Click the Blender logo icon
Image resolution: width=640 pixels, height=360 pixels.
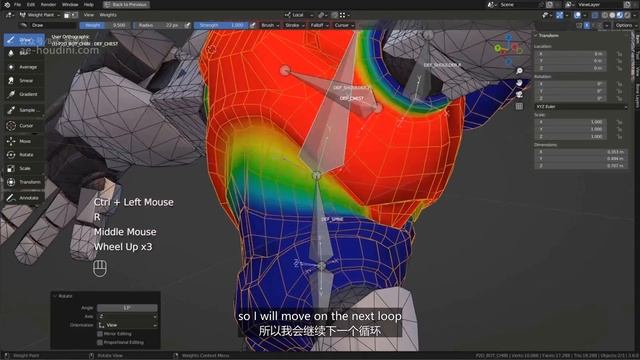[7, 4]
